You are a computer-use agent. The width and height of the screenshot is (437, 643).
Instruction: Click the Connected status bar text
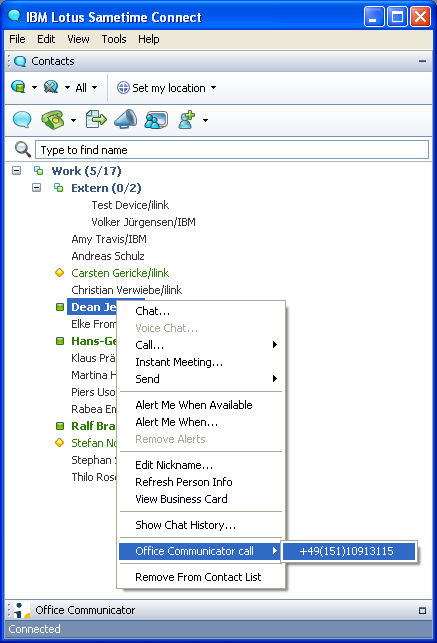pos(34,629)
